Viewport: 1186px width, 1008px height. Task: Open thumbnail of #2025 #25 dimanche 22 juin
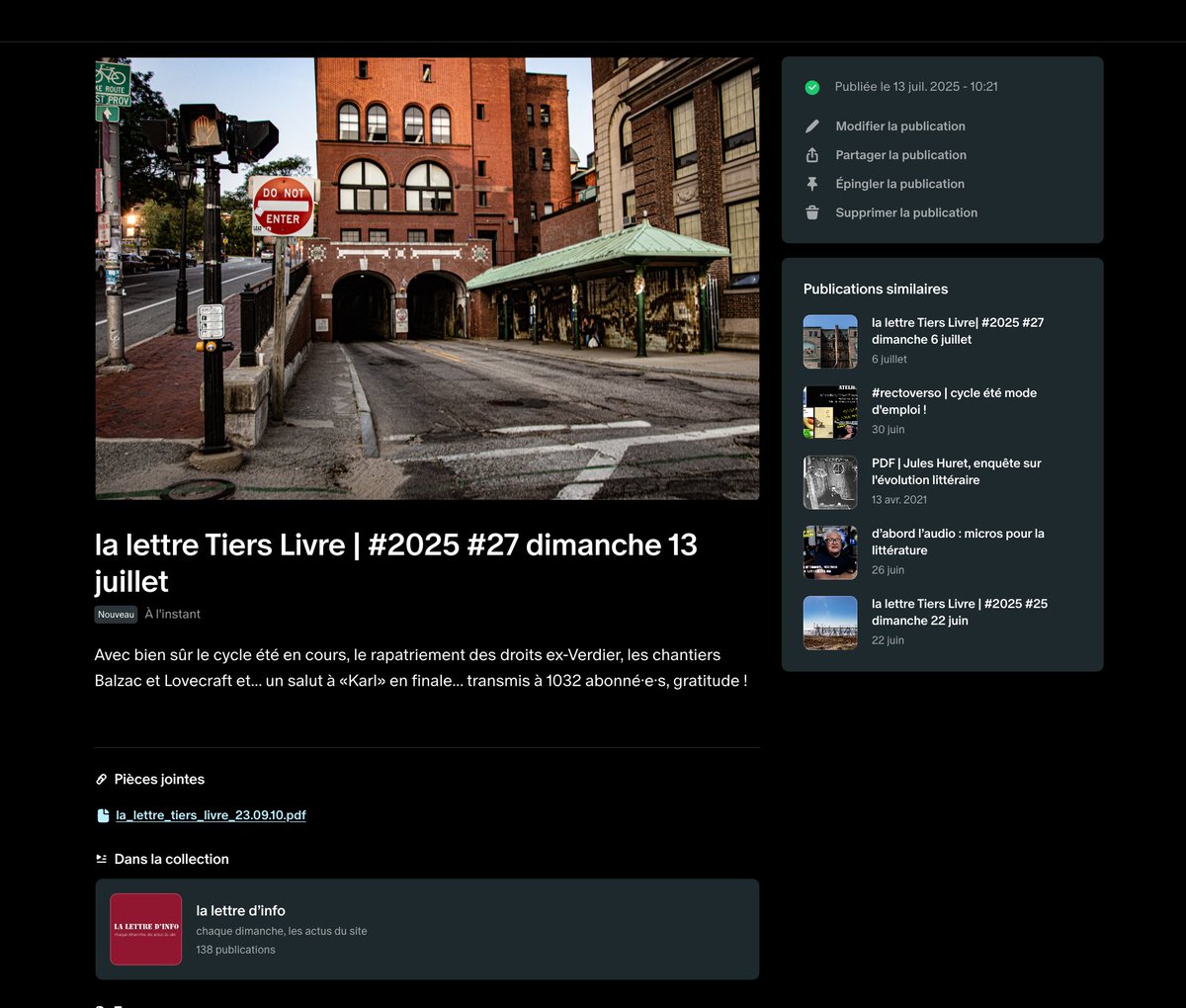point(830,622)
